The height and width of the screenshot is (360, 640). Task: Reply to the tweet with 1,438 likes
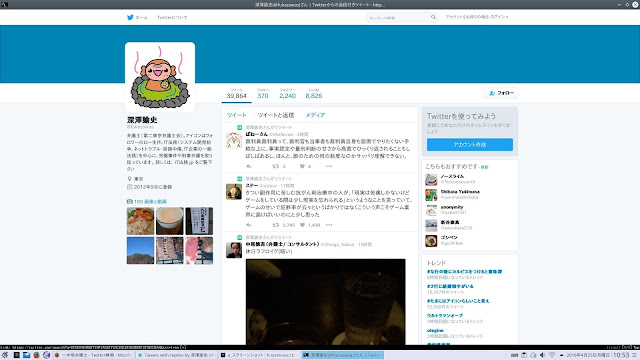tap(249, 225)
